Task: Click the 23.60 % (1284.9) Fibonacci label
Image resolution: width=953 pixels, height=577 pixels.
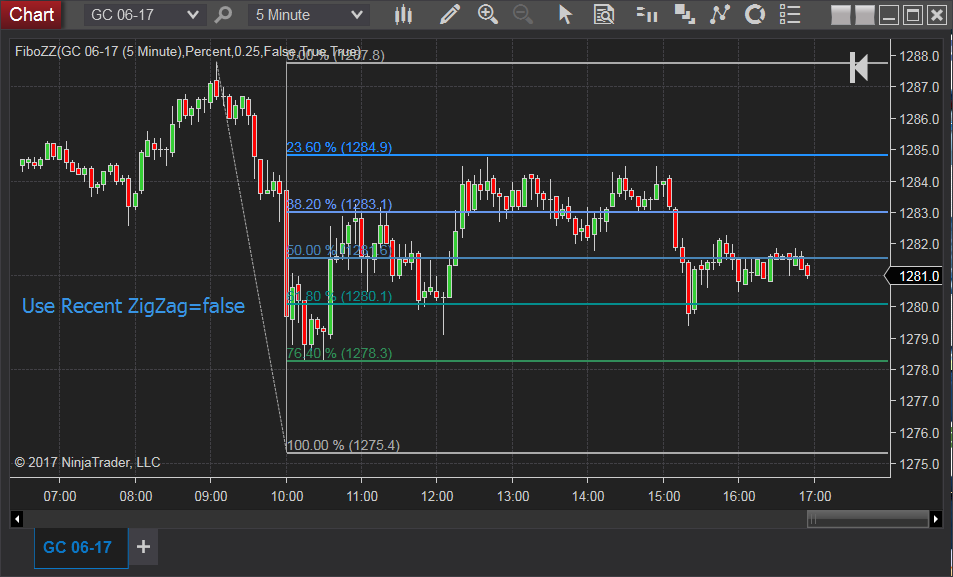Action: (339, 147)
